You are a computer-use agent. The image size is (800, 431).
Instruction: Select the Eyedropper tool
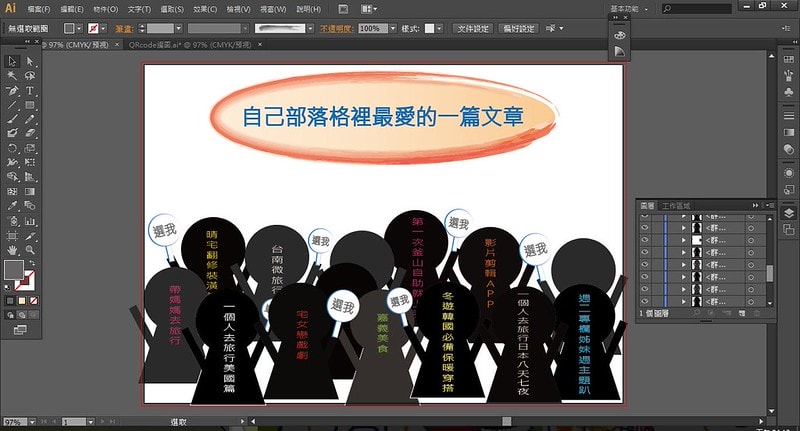(x=12, y=206)
